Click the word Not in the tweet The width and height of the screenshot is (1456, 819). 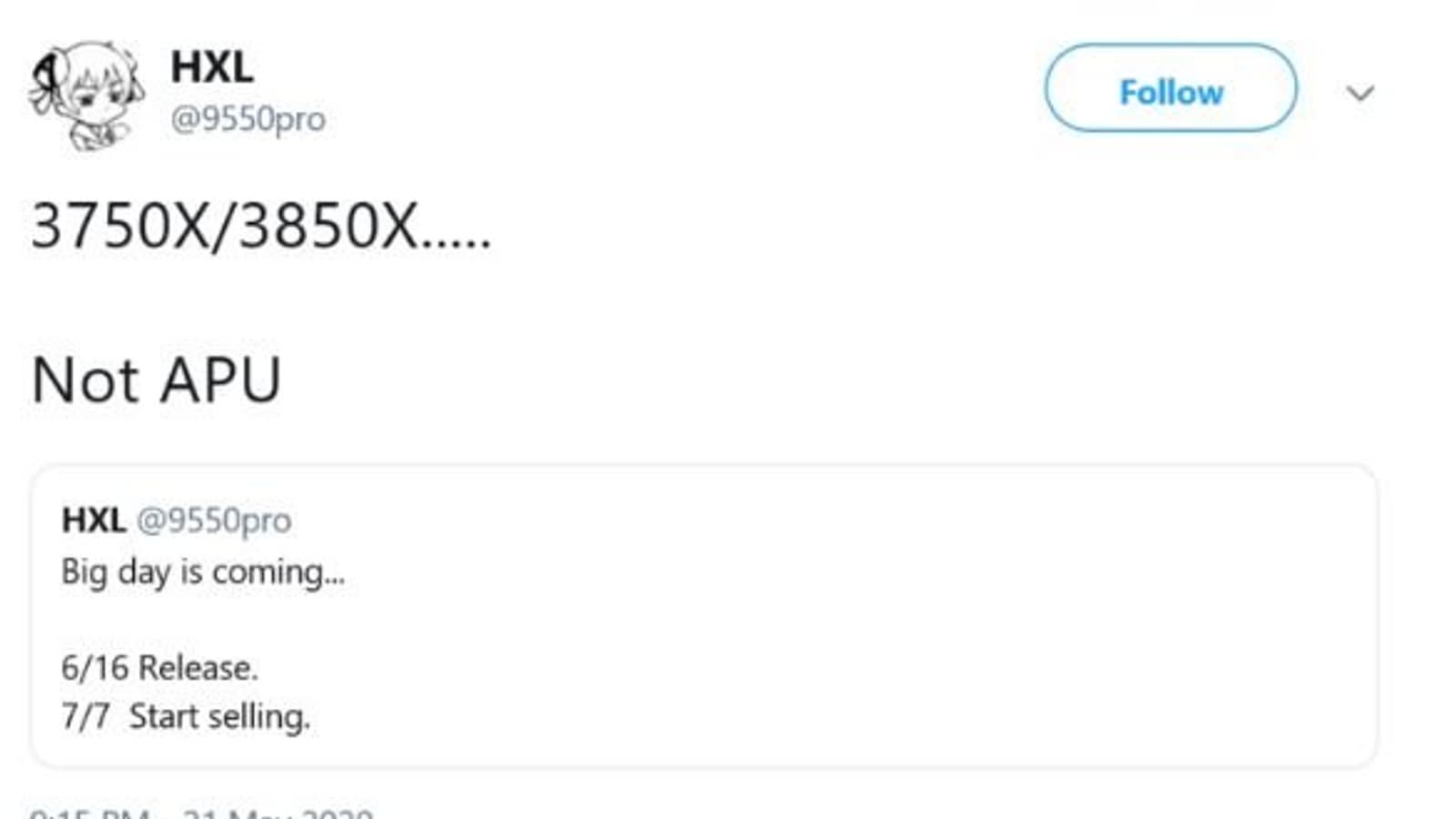(85, 379)
